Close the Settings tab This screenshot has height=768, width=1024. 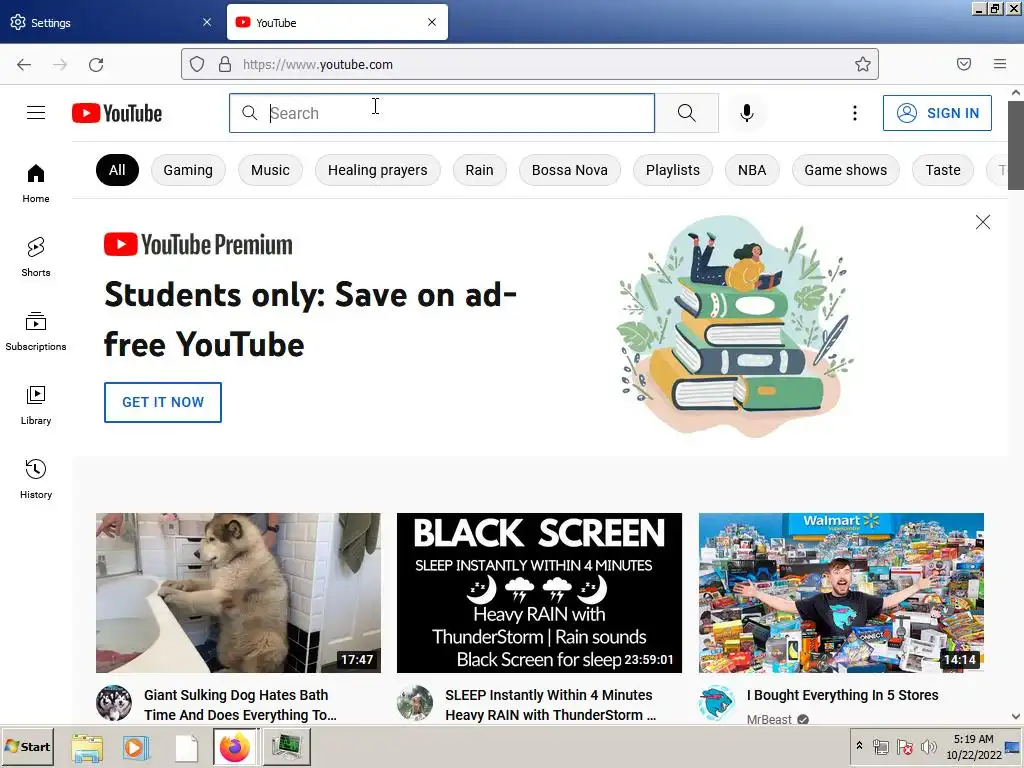207,22
